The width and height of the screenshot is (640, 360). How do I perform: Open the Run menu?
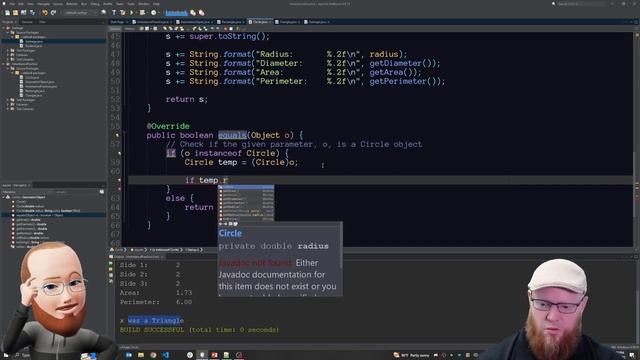[x=84, y=4]
